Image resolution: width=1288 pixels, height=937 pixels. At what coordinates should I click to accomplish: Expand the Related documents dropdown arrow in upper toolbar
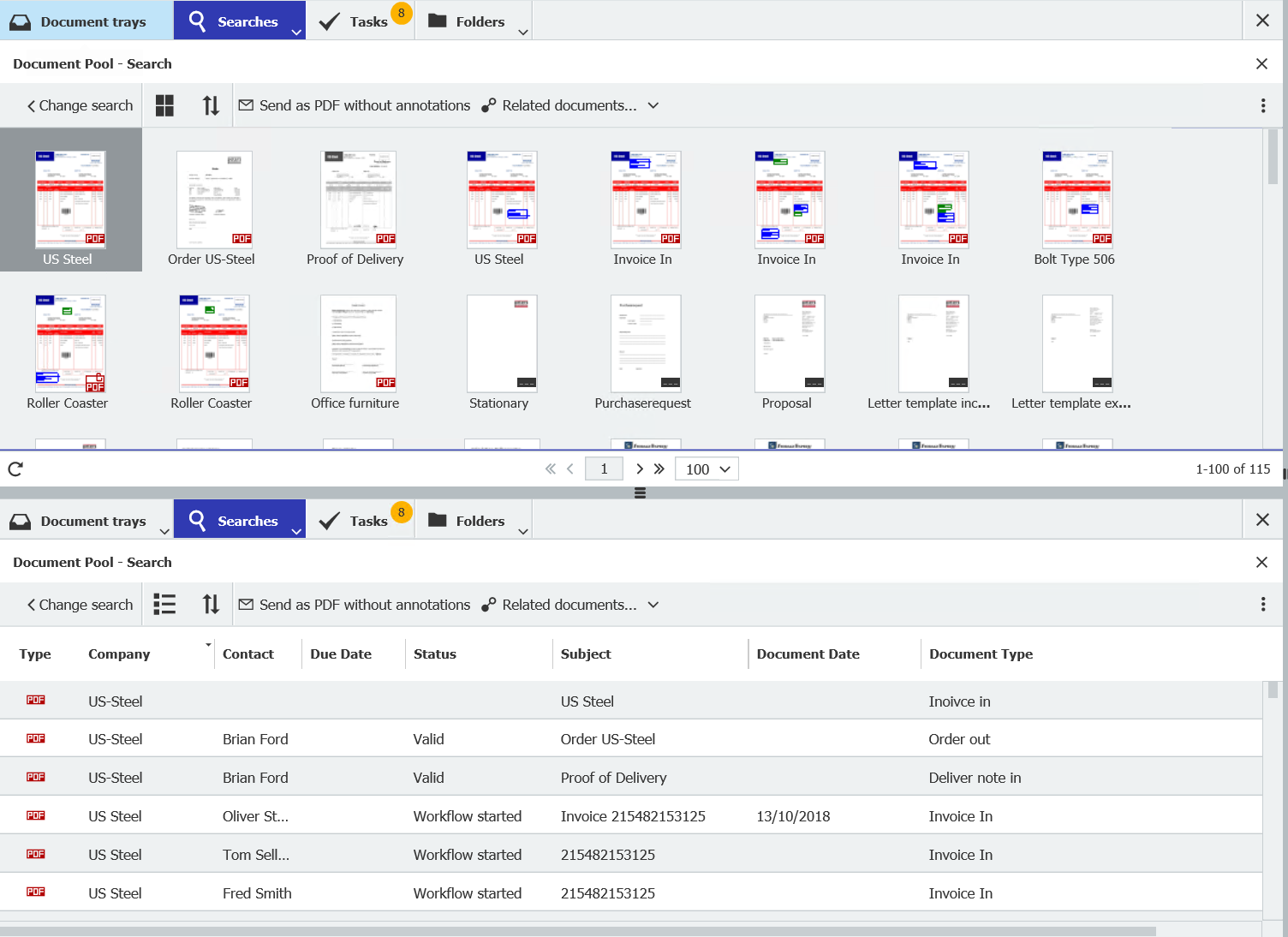[x=653, y=105]
